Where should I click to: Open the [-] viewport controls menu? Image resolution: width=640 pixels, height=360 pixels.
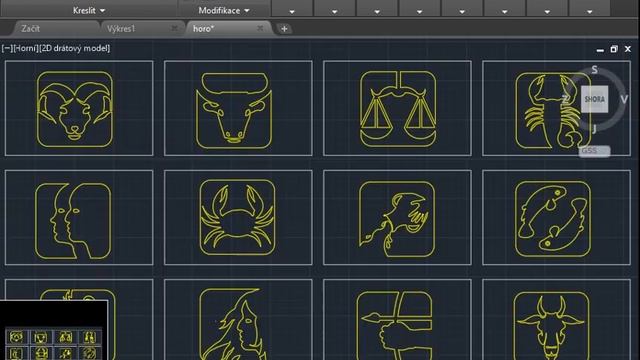point(7,48)
